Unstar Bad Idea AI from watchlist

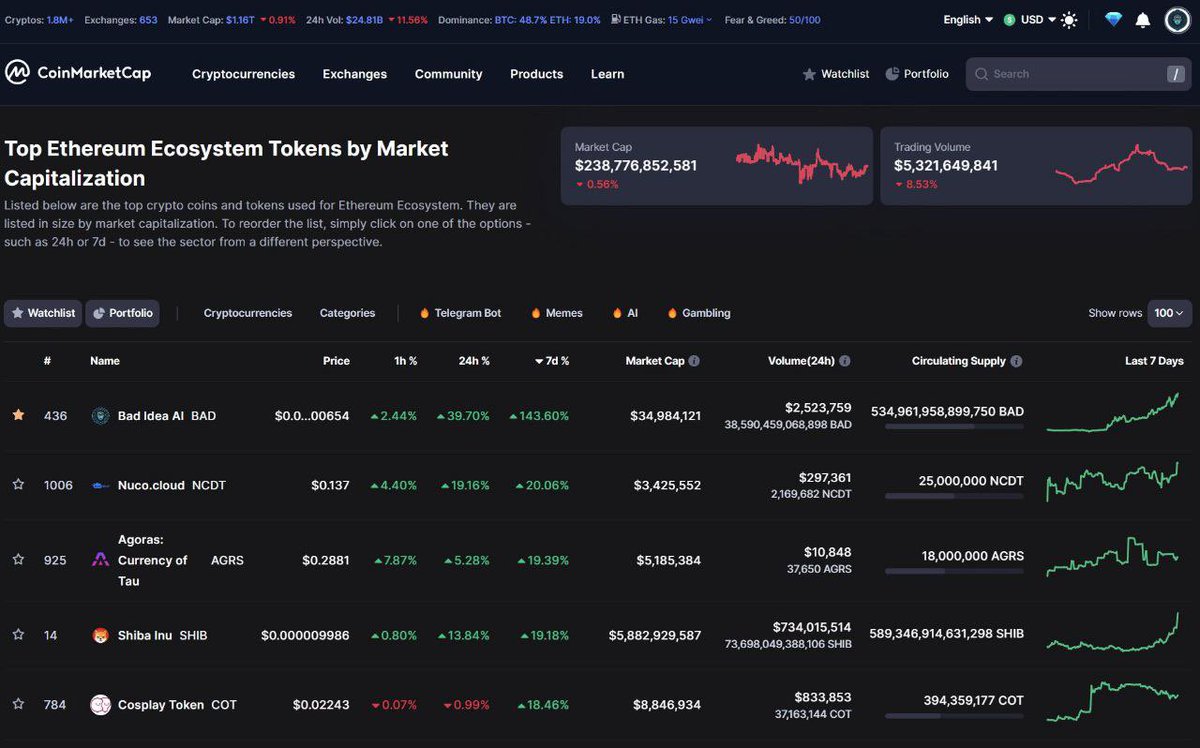[x=18, y=415]
